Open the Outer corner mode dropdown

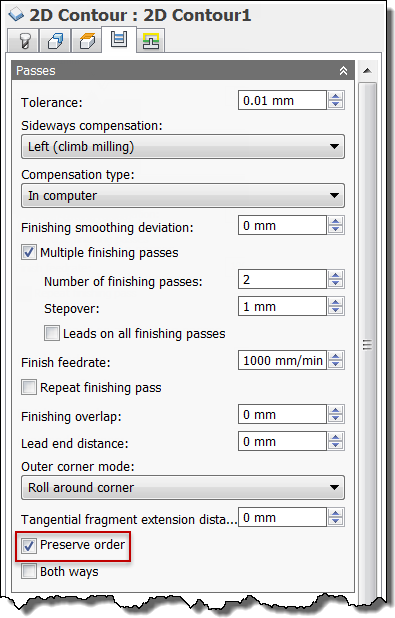click(183, 488)
